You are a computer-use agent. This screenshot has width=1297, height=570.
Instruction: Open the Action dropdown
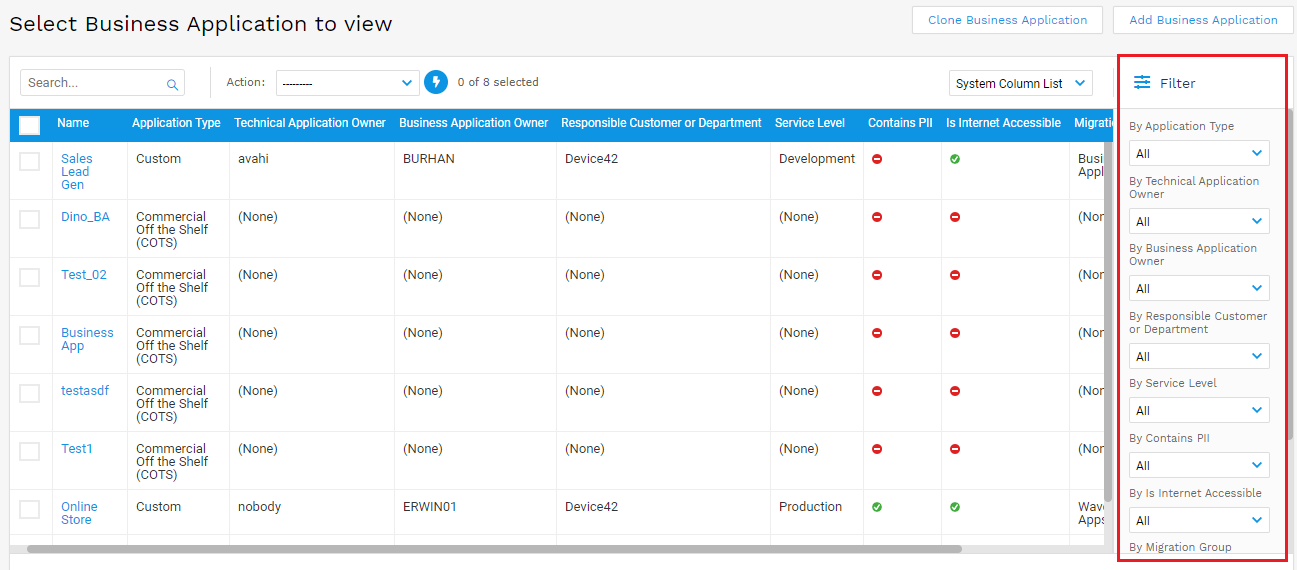(x=347, y=83)
